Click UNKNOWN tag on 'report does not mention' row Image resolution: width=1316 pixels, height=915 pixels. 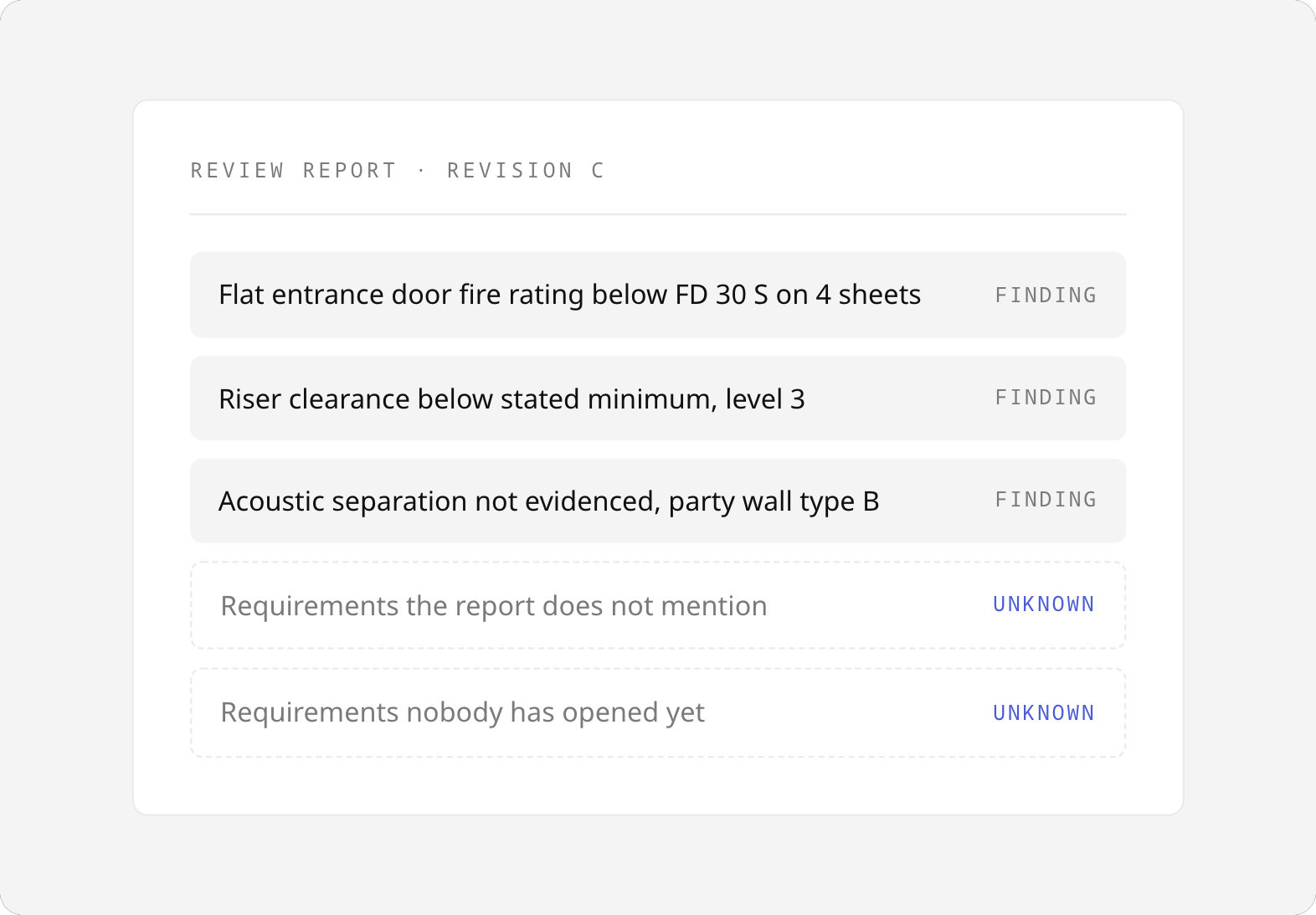[x=1044, y=604]
